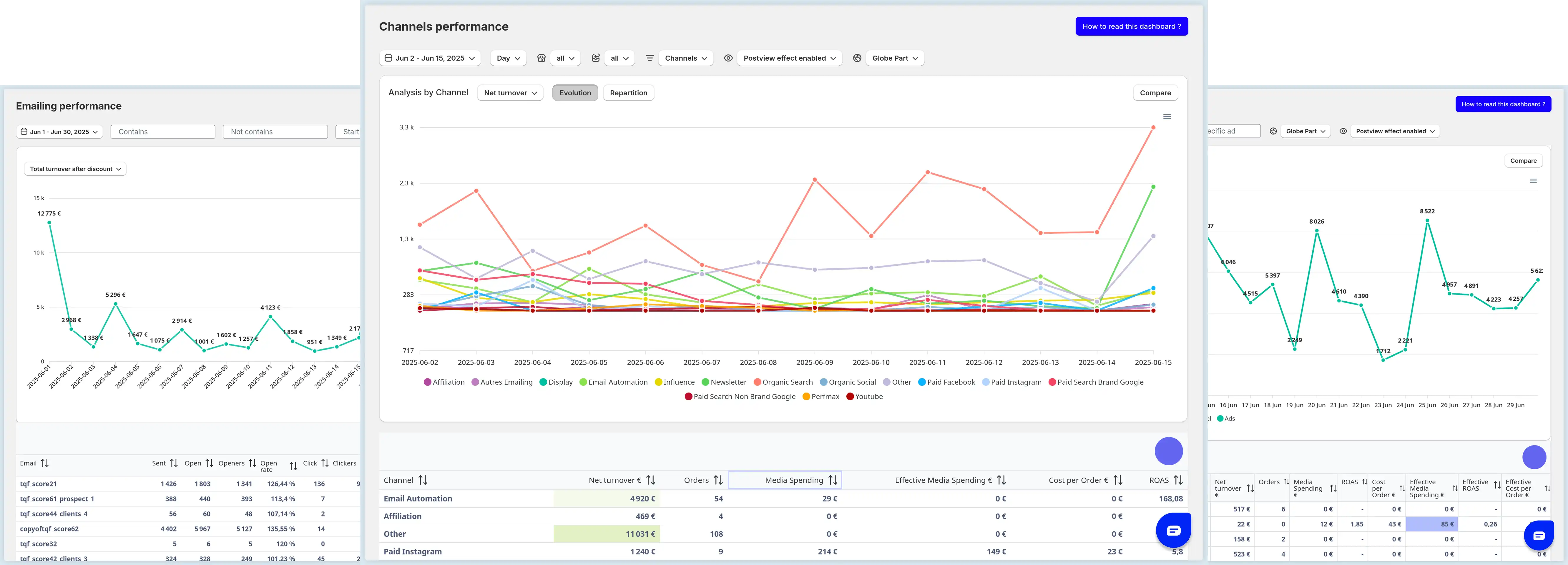Open the Jun 2 - Jun 15, 2025 date picker
The height and width of the screenshot is (565, 1568).
coord(430,59)
